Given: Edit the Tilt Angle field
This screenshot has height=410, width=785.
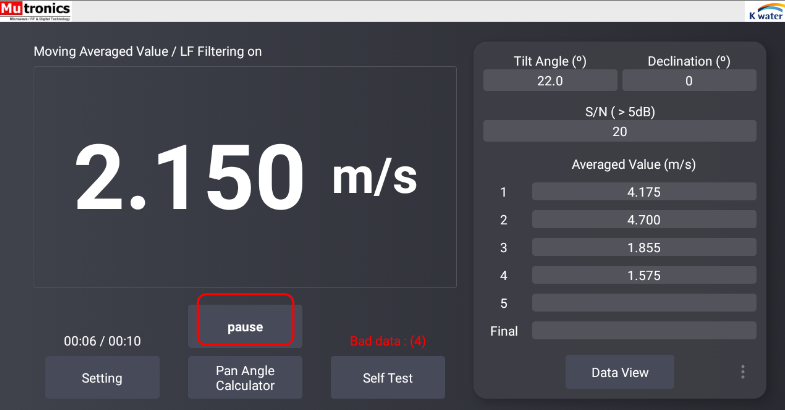Looking at the screenshot, I should [x=550, y=81].
